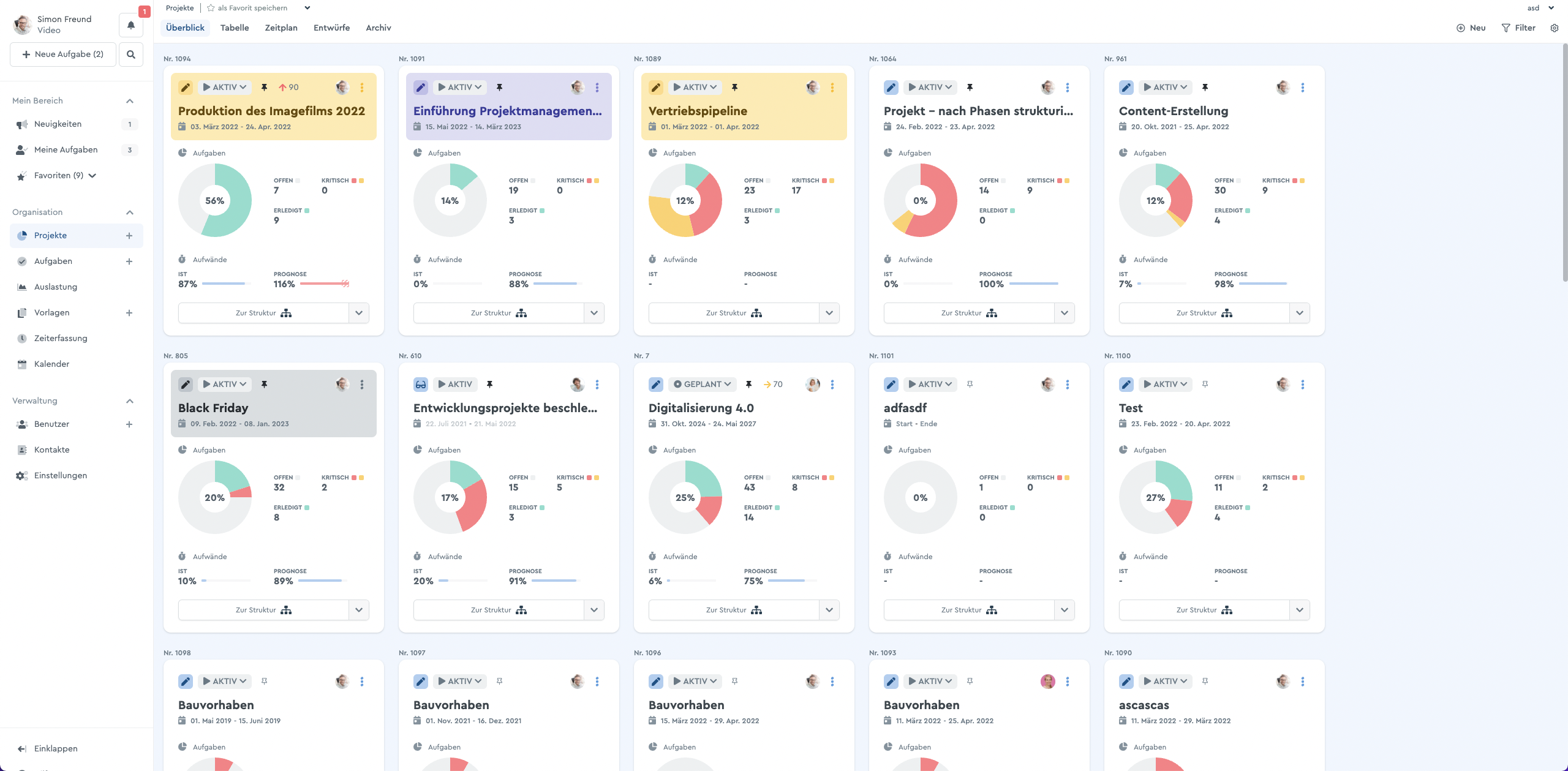Pin the Test project card
The image size is (1568, 771).
point(1205,385)
